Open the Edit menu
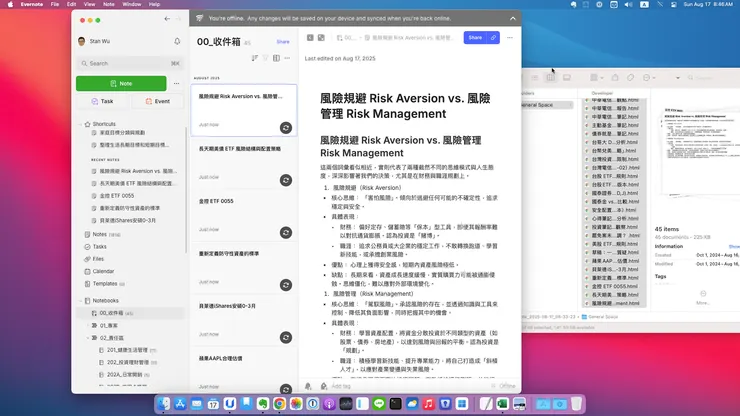The image size is (740, 416). tap(71, 4)
